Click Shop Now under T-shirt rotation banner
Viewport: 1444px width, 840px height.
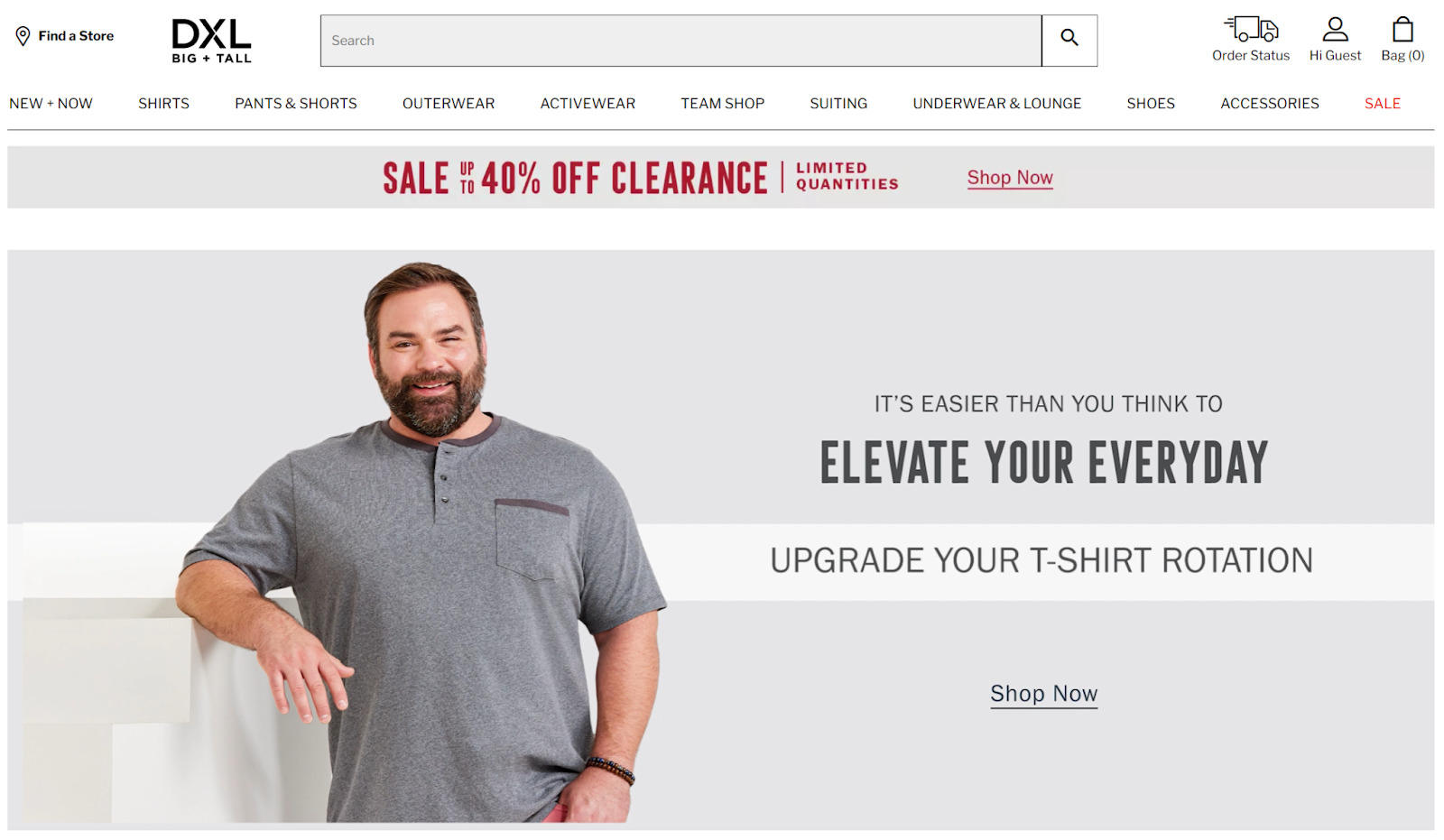click(1043, 694)
